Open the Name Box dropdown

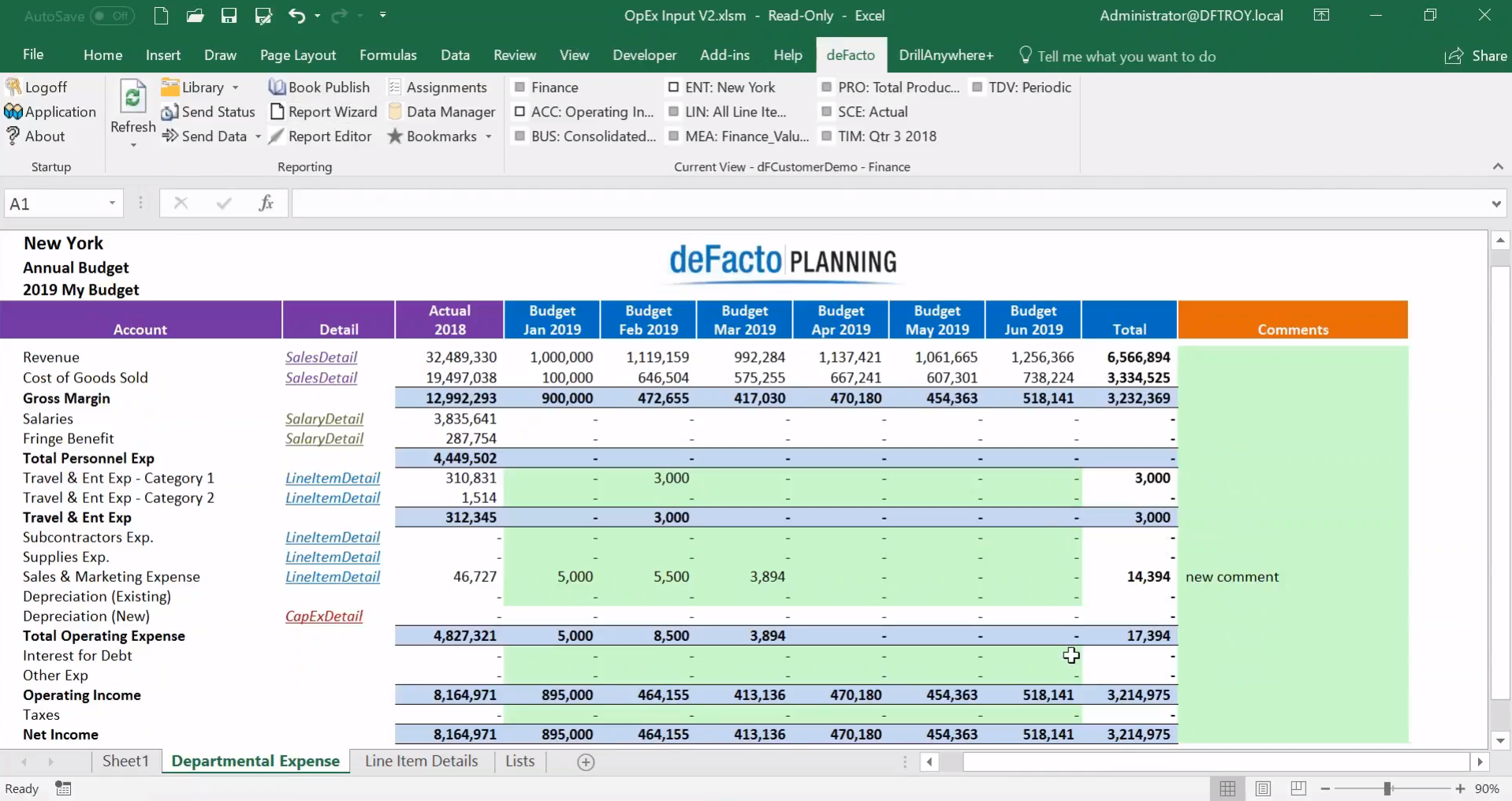[x=112, y=203]
